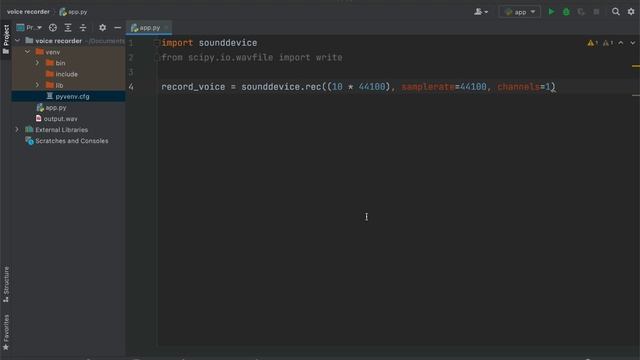Viewport: 640px width, 360px height.
Task: Click the weak warning indicator icon
Action: point(608,43)
